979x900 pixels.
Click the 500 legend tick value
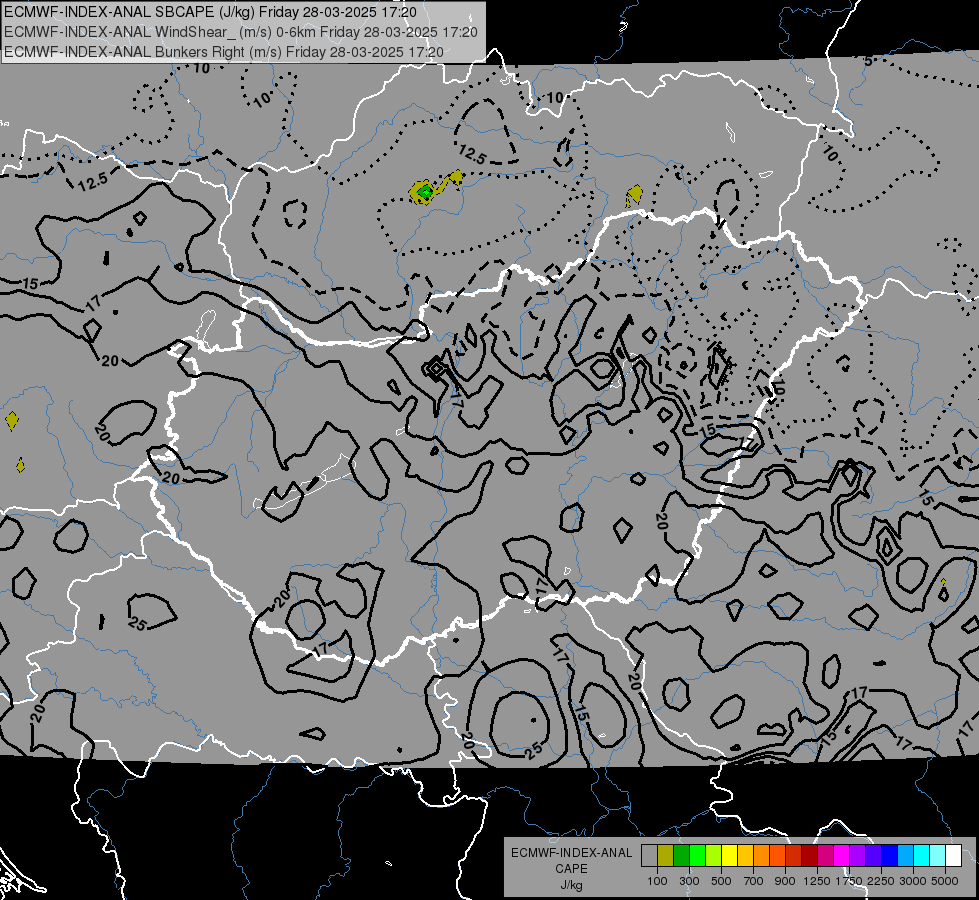pyautogui.click(x=721, y=881)
